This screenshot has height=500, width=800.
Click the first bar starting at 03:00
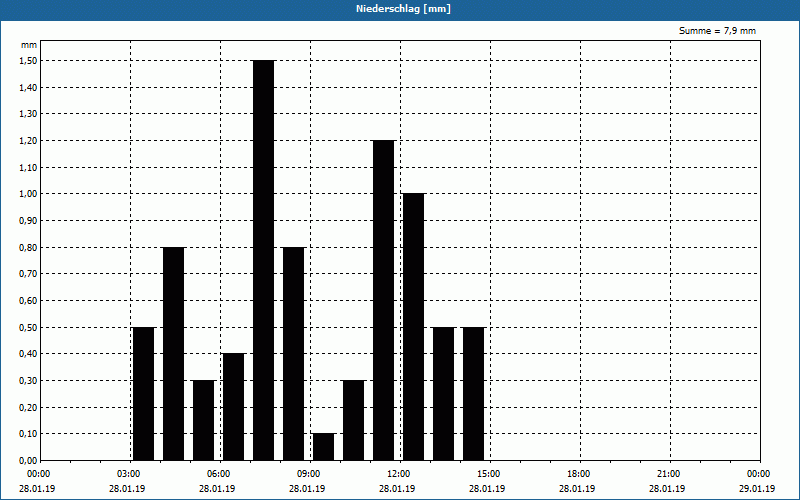click(x=143, y=393)
